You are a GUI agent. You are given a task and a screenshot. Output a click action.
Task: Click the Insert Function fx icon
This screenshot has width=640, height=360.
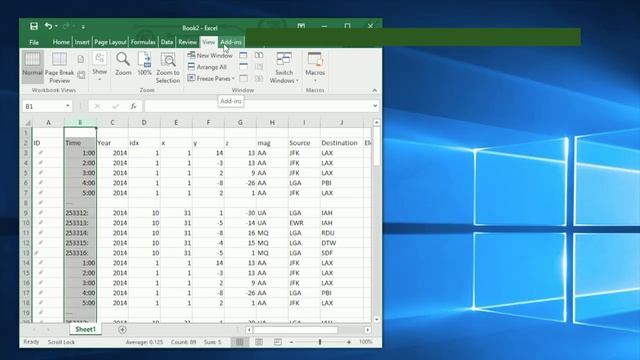pos(133,107)
